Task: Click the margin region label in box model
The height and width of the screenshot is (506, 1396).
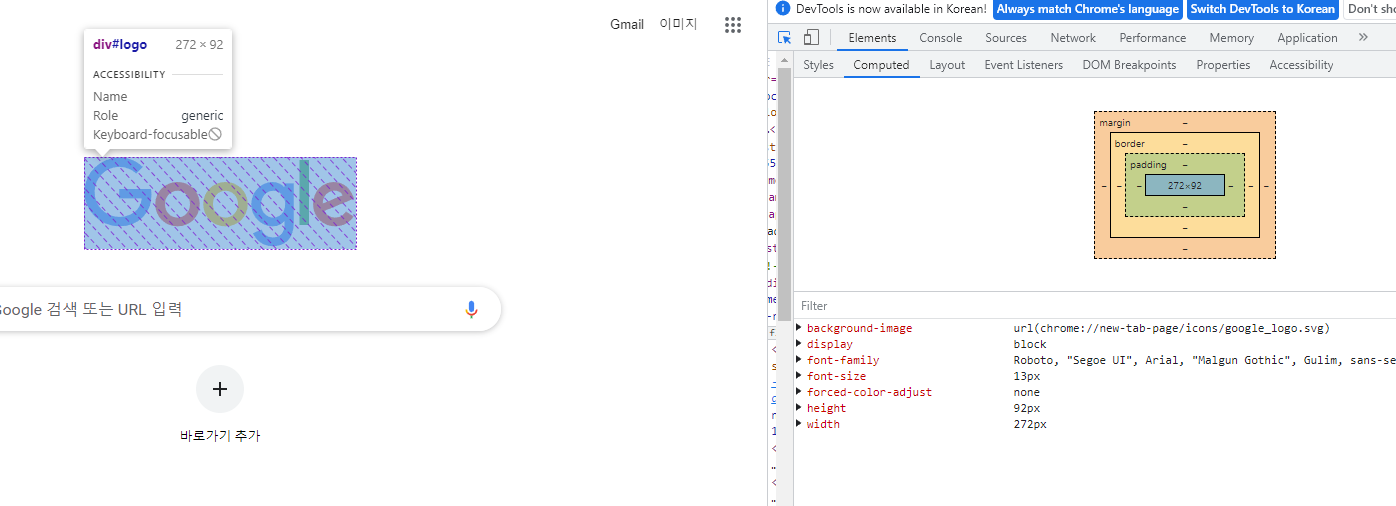Action: [x=1115, y=123]
